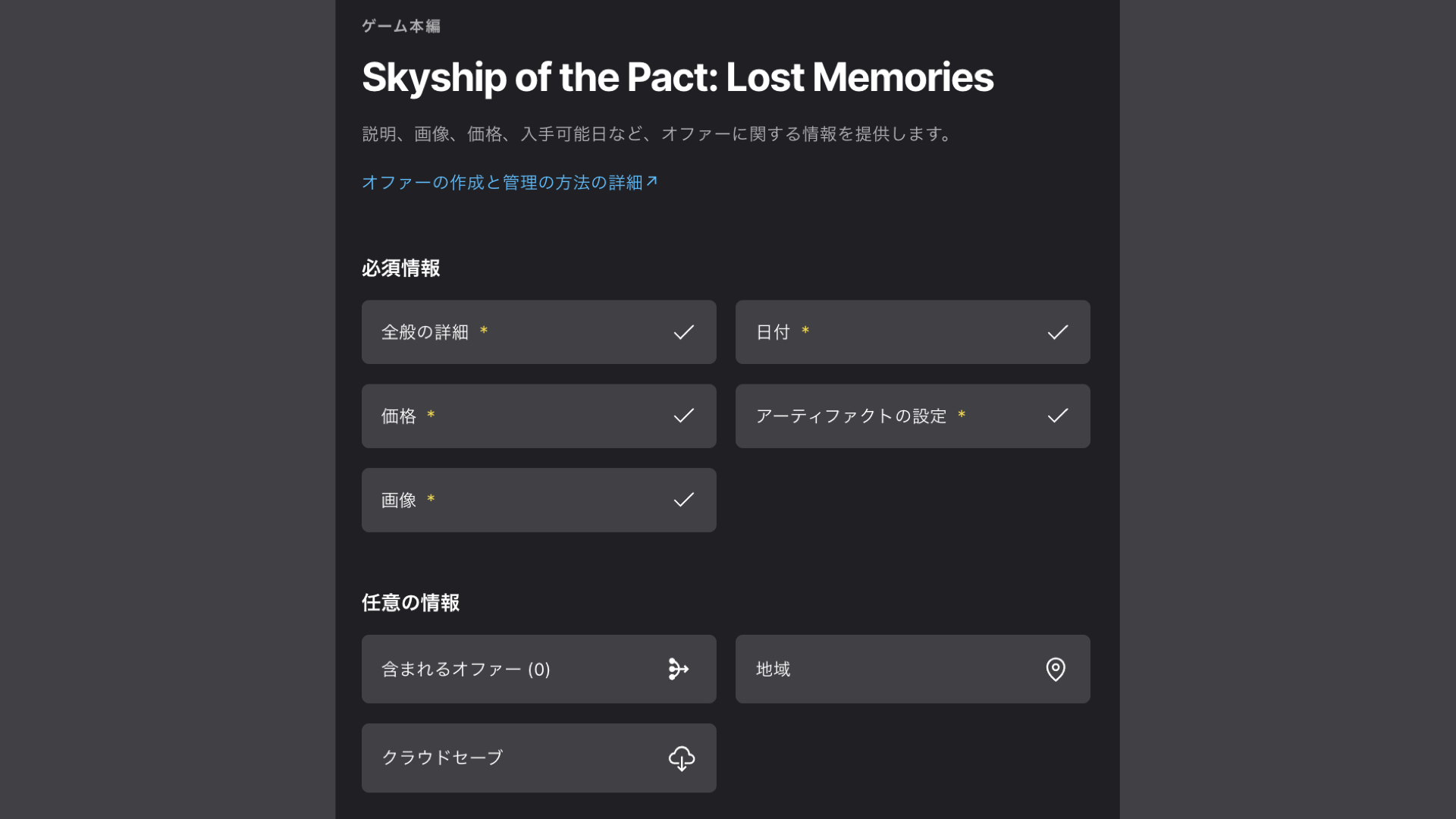
Task: Open the 地域 settings card
Action: (773, 670)
